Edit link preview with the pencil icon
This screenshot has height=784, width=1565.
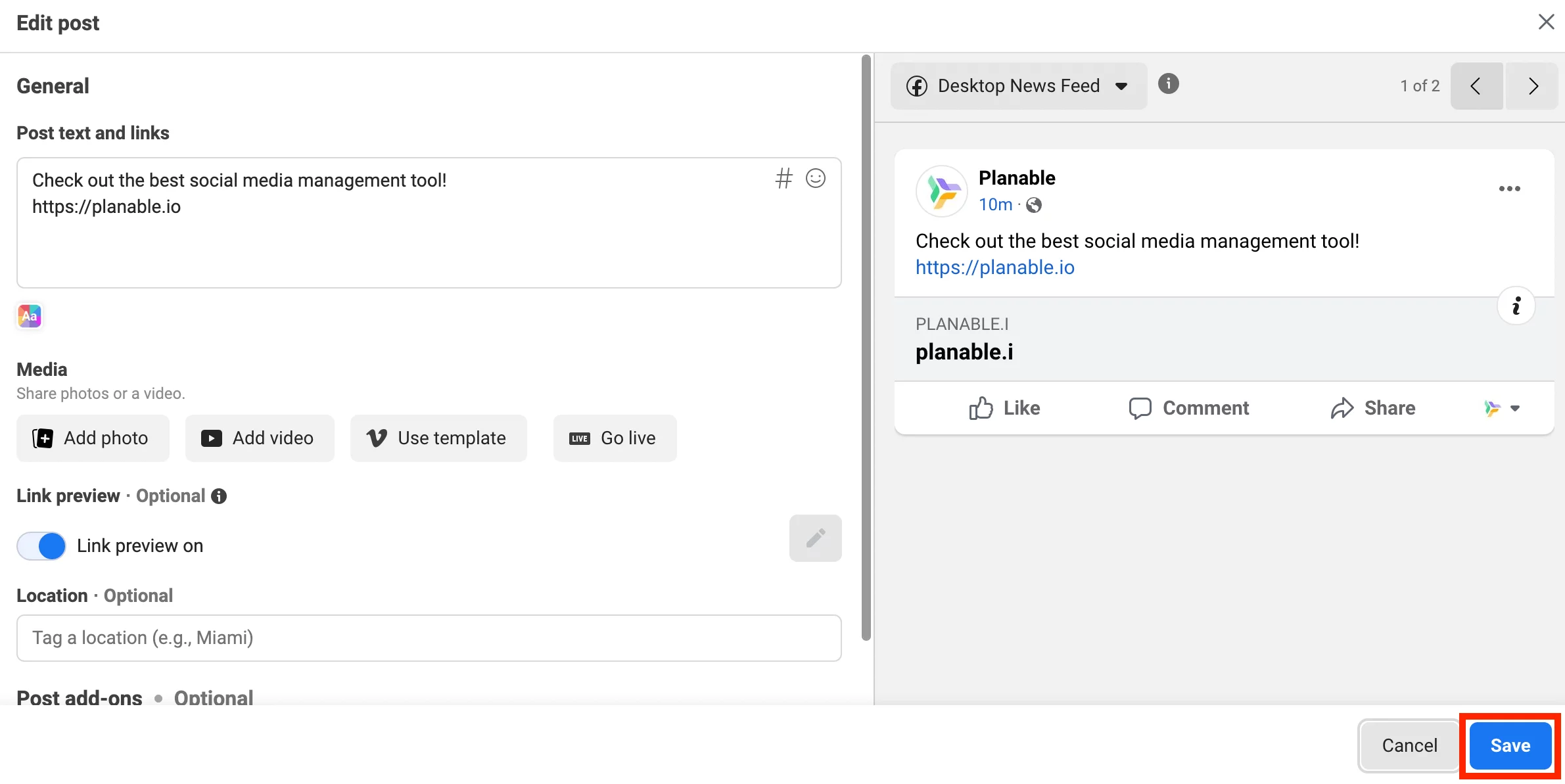[815, 538]
